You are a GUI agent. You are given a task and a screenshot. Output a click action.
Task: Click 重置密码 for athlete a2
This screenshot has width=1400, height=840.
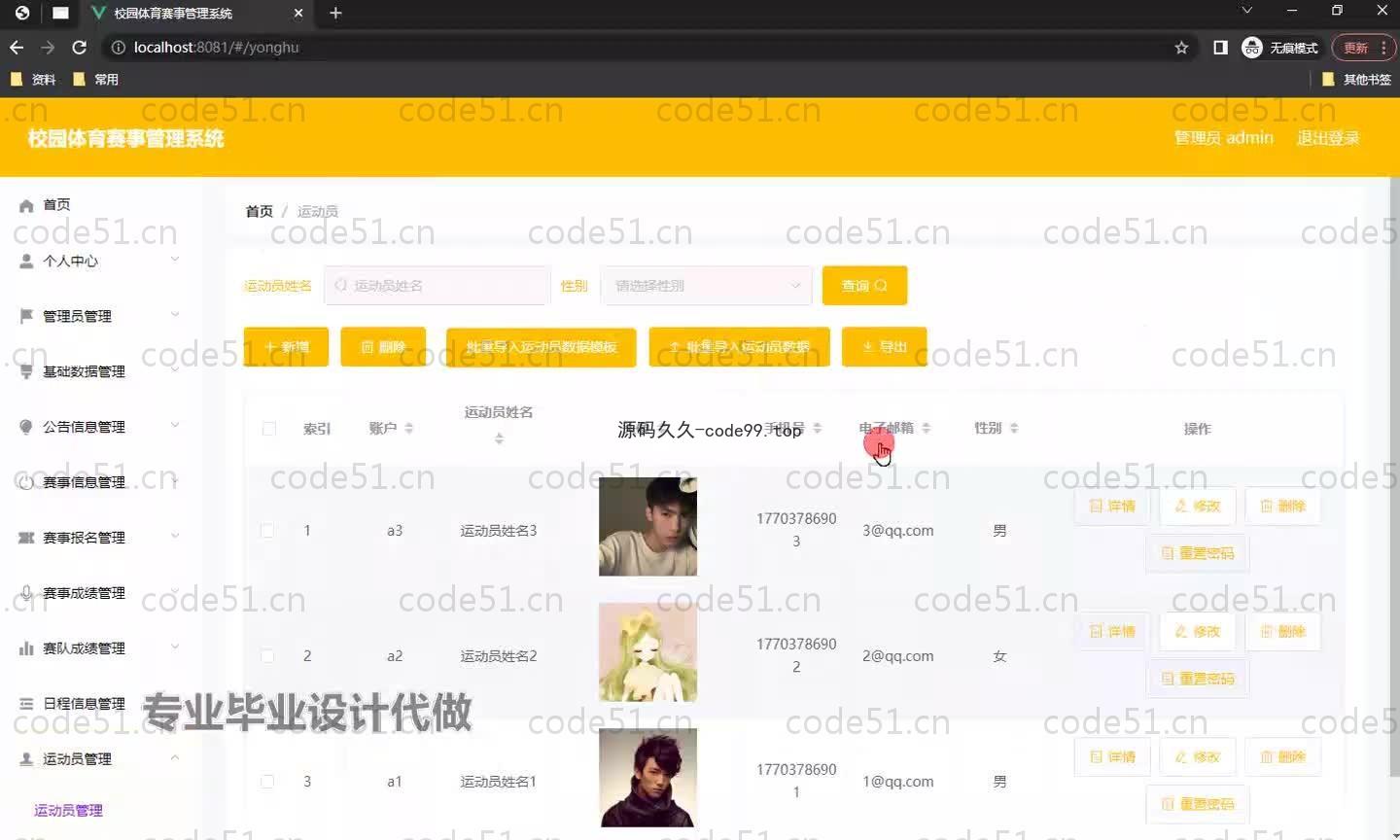(x=1198, y=679)
